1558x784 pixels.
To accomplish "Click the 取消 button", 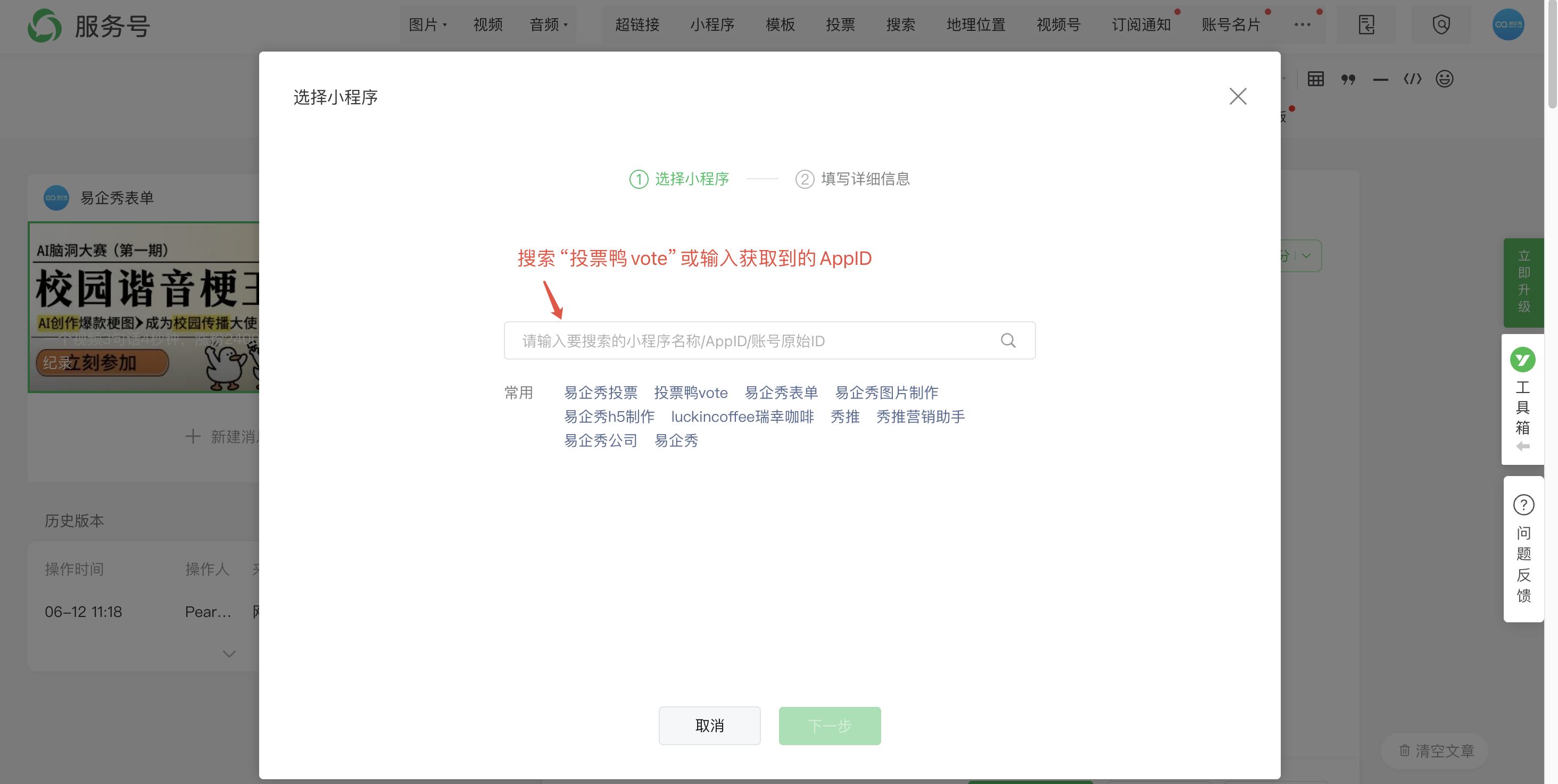I will [x=709, y=725].
